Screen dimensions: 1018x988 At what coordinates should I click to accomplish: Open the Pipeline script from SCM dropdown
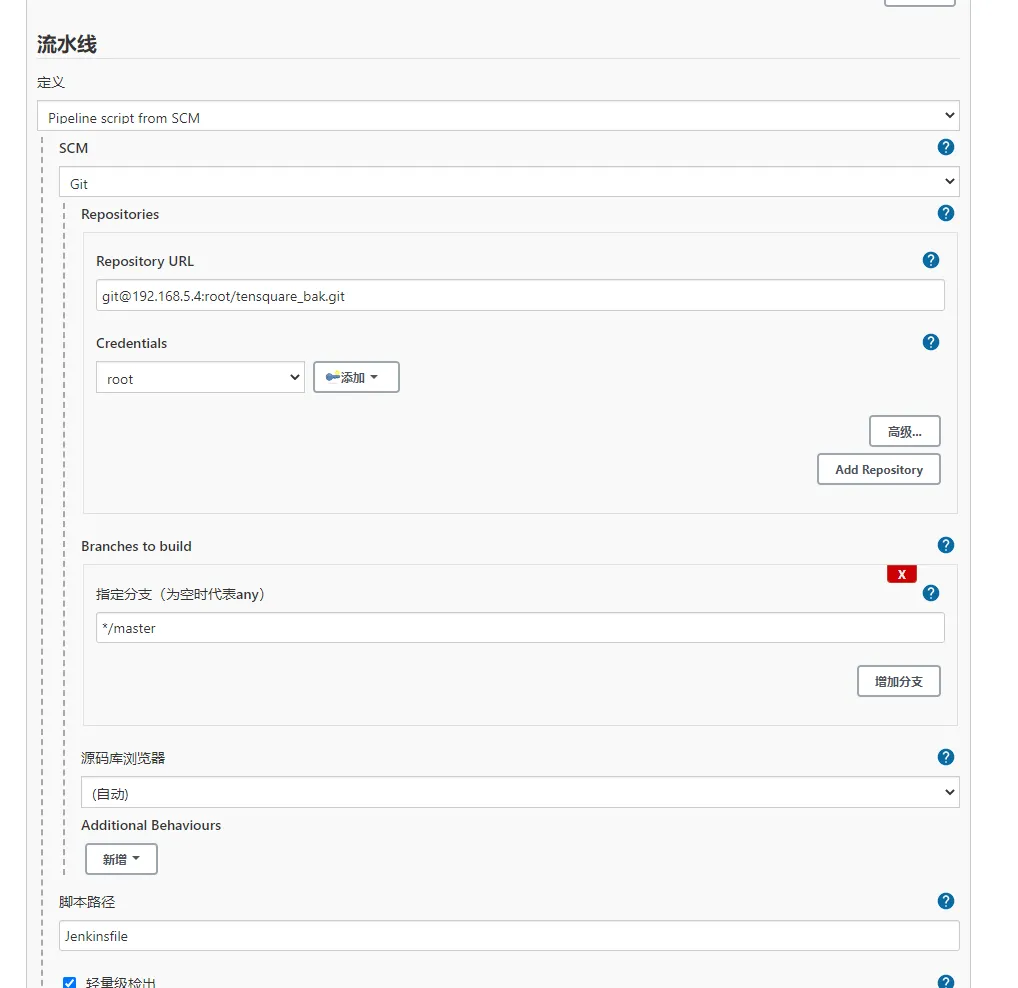498,117
